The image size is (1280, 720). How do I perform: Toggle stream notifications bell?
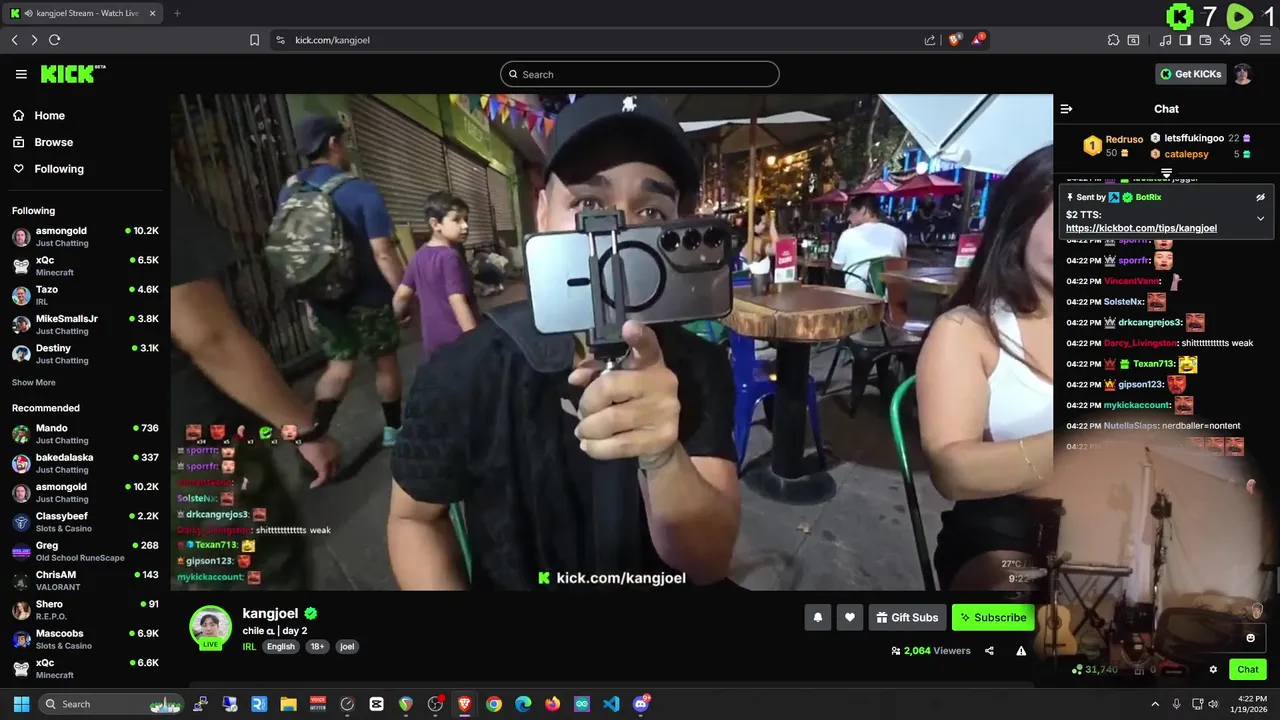point(817,617)
